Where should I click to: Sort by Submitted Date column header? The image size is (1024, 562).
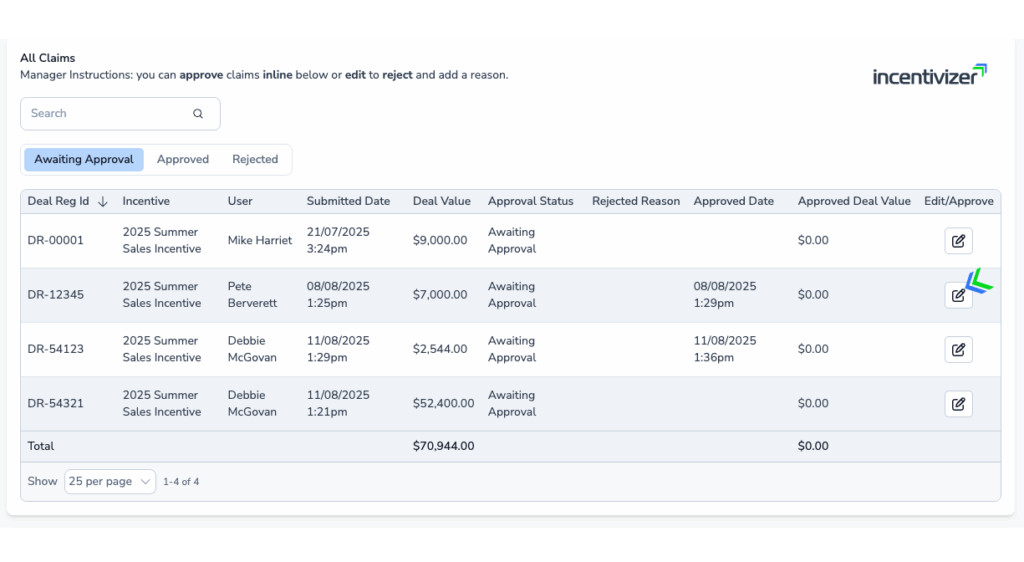[x=348, y=201]
